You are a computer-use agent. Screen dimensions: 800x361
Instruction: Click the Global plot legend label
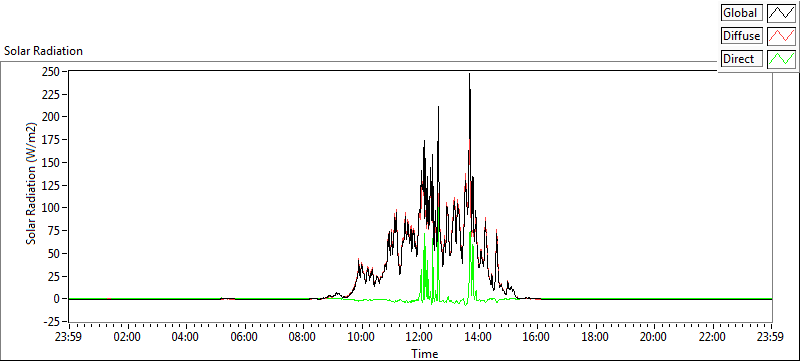[x=741, y=13]
